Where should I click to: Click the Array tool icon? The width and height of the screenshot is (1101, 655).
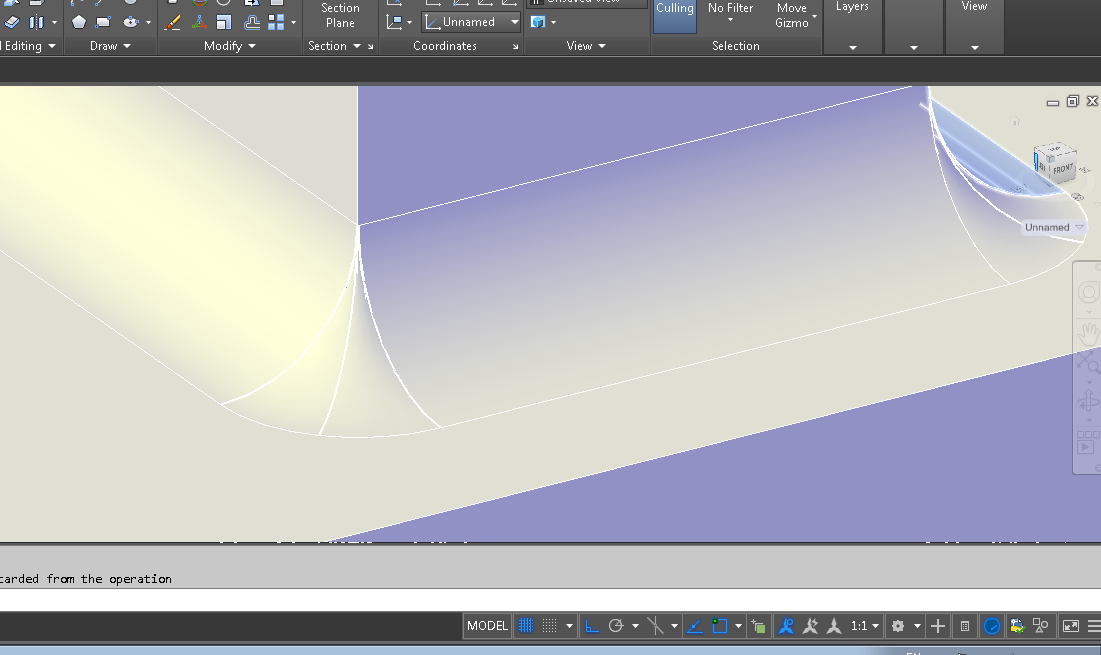(x=276, y=22)
